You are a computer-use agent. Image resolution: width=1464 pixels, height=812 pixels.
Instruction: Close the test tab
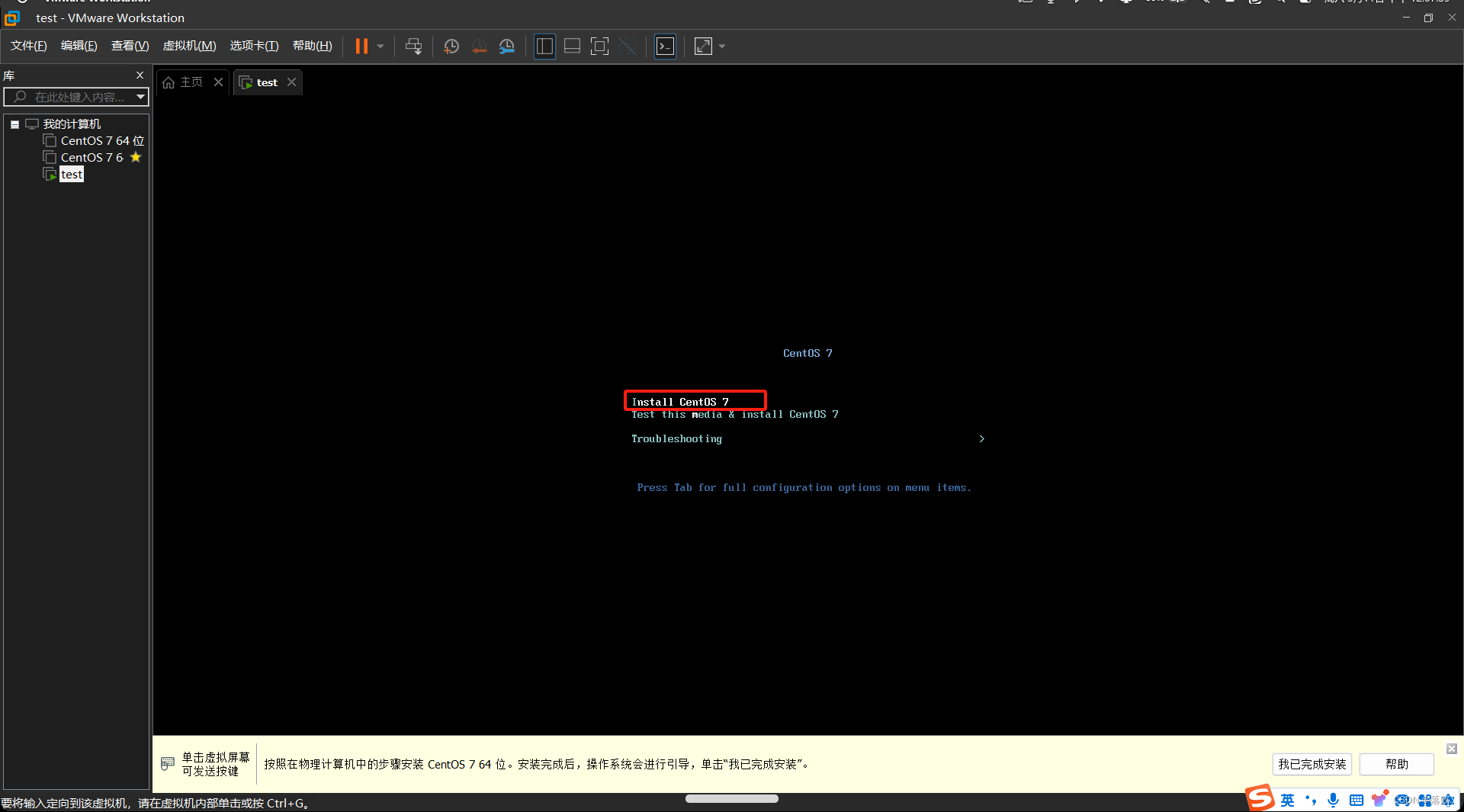tap(291, 82)
